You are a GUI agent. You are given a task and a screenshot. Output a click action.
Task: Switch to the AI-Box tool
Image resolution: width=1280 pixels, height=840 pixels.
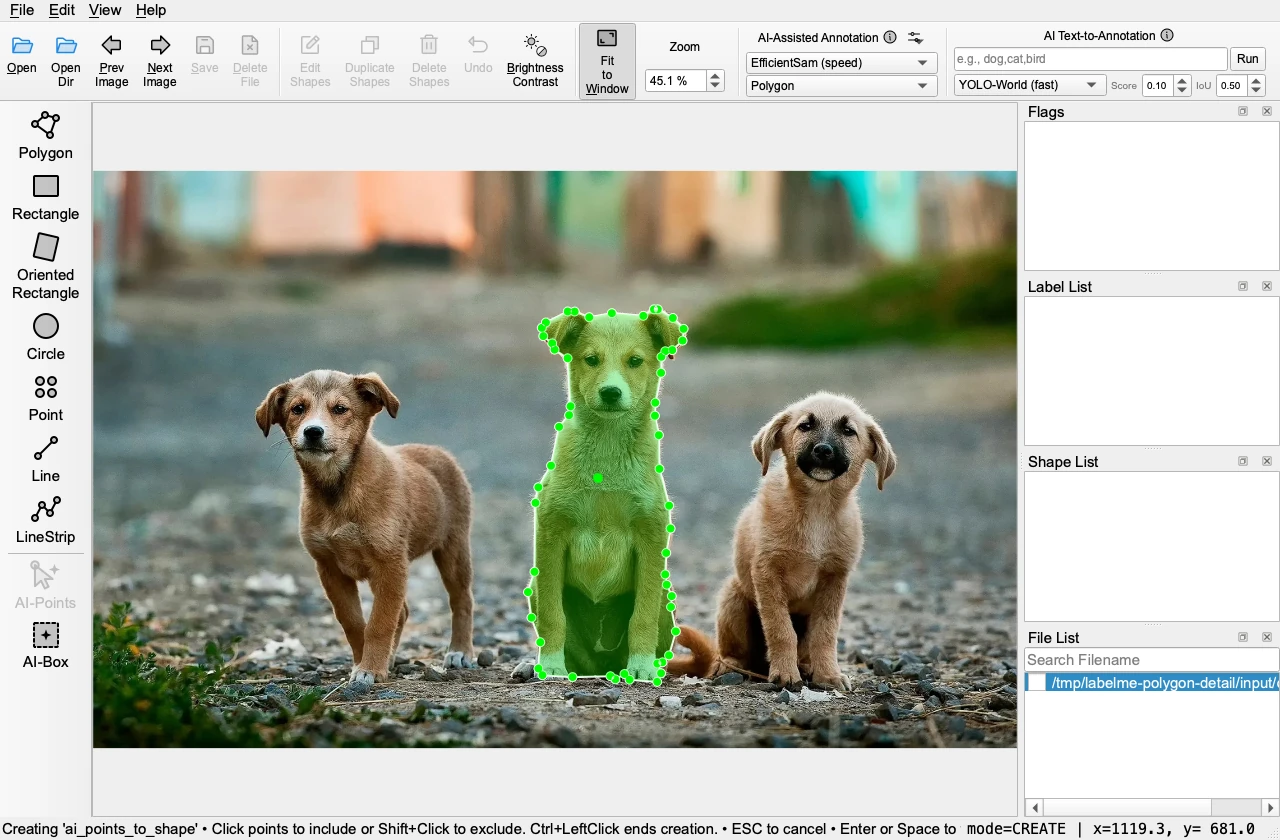tap(45, 645)
